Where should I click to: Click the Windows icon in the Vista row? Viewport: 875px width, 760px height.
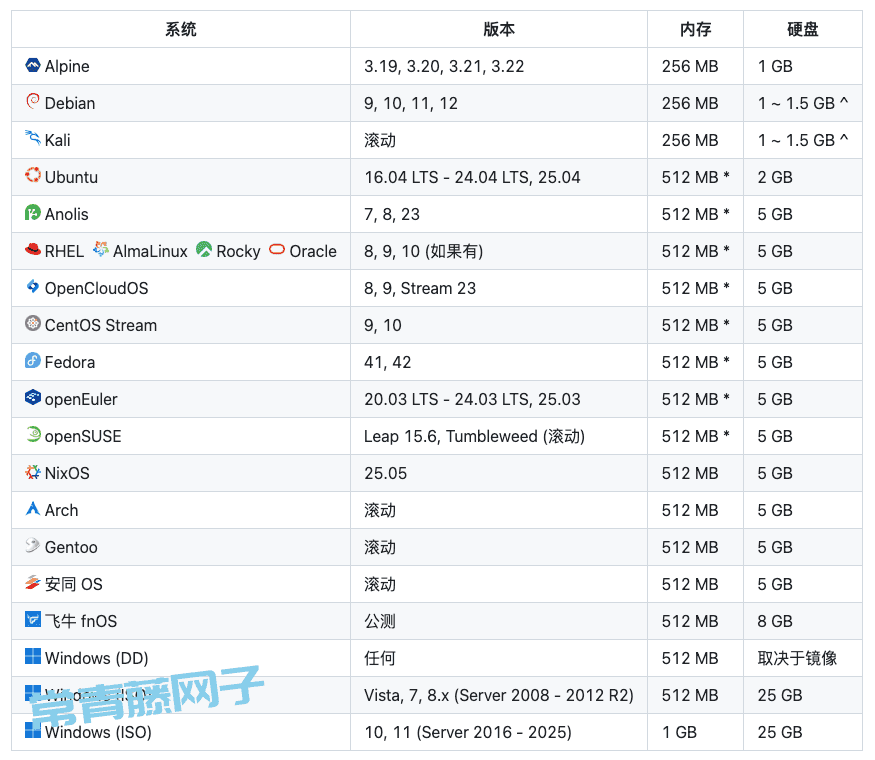tap(33, 694)
